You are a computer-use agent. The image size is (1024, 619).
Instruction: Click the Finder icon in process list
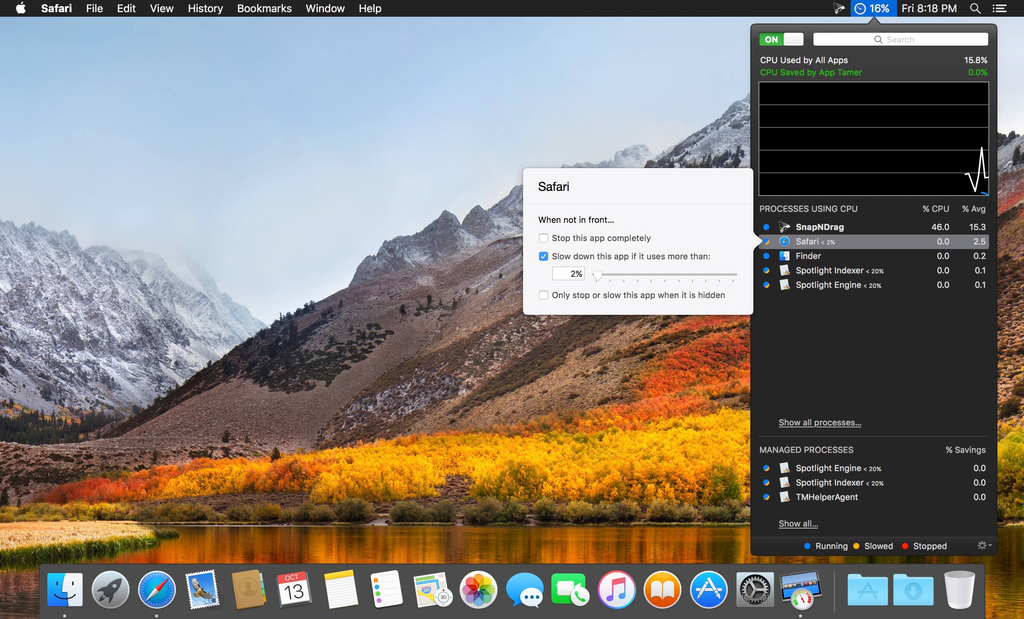pos(785,256)
